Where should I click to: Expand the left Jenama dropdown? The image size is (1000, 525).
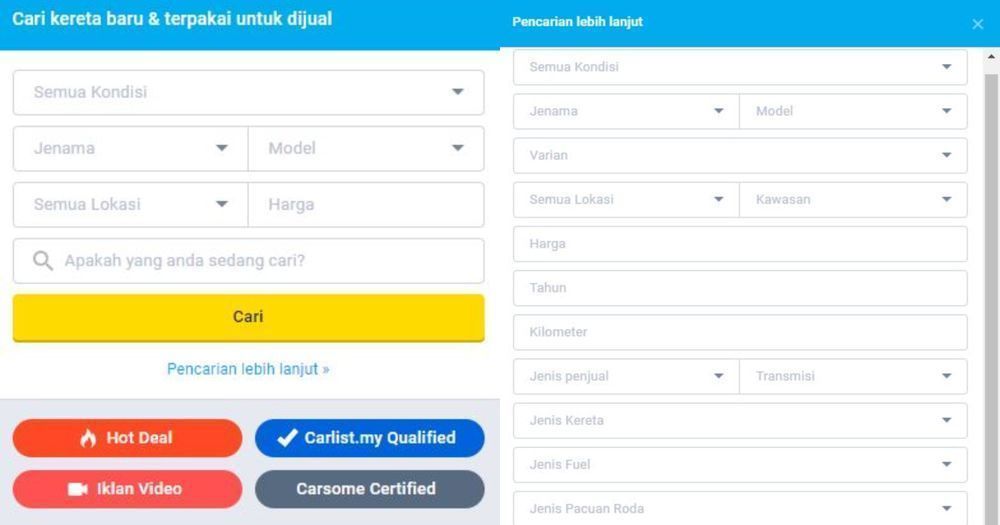click(131, 148)
